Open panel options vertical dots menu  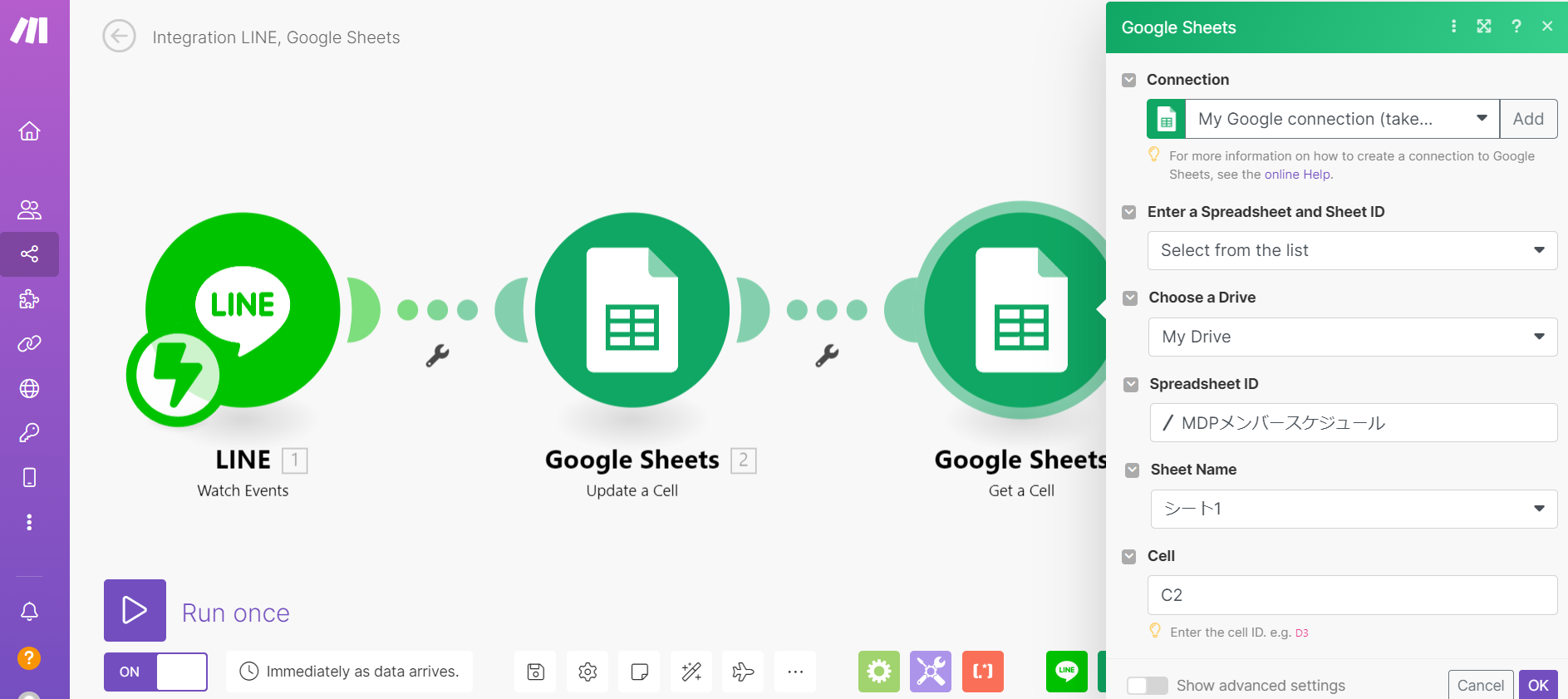(x=1453, y=27)
